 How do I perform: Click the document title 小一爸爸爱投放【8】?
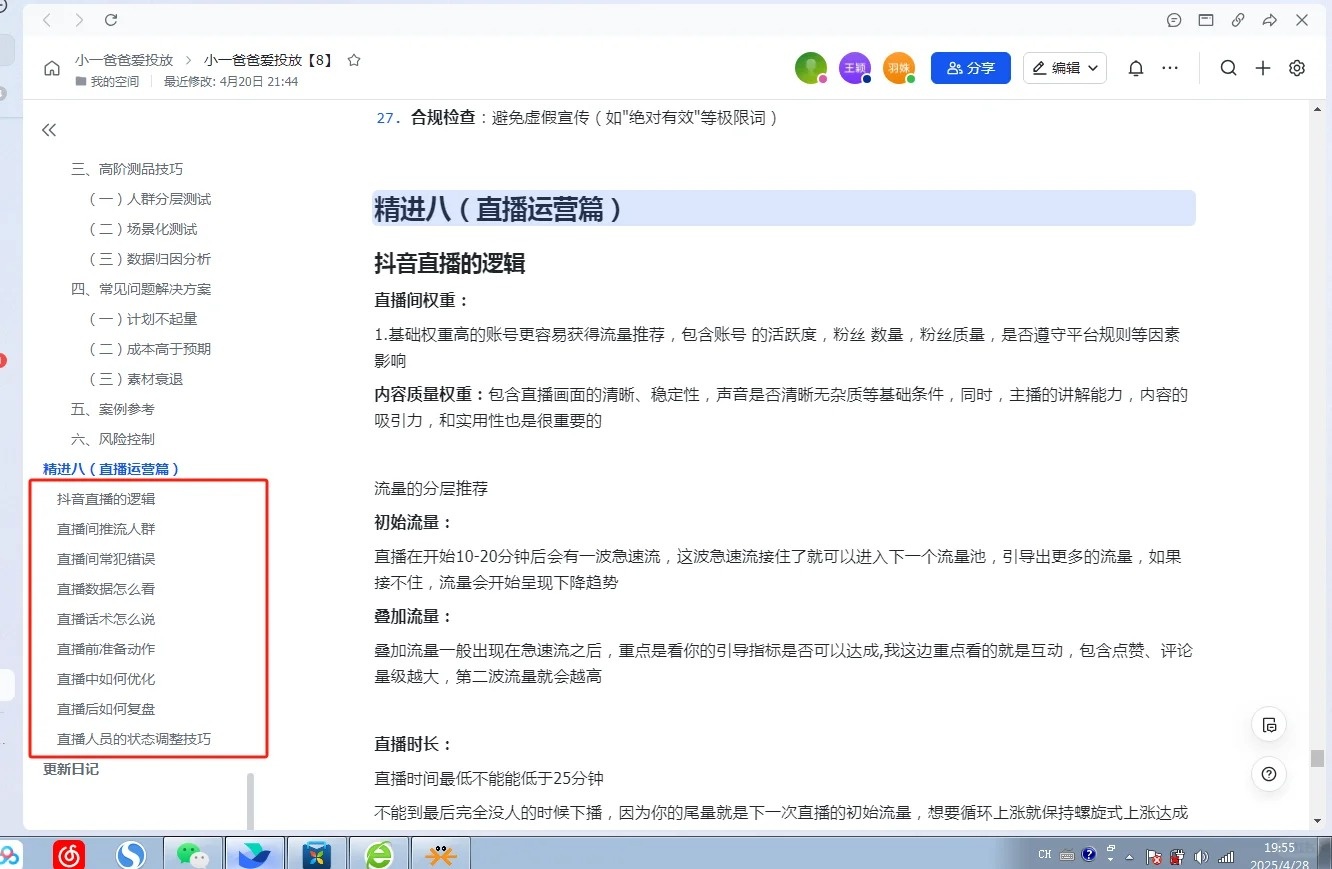pyautogui.click(x=269, y=60)
